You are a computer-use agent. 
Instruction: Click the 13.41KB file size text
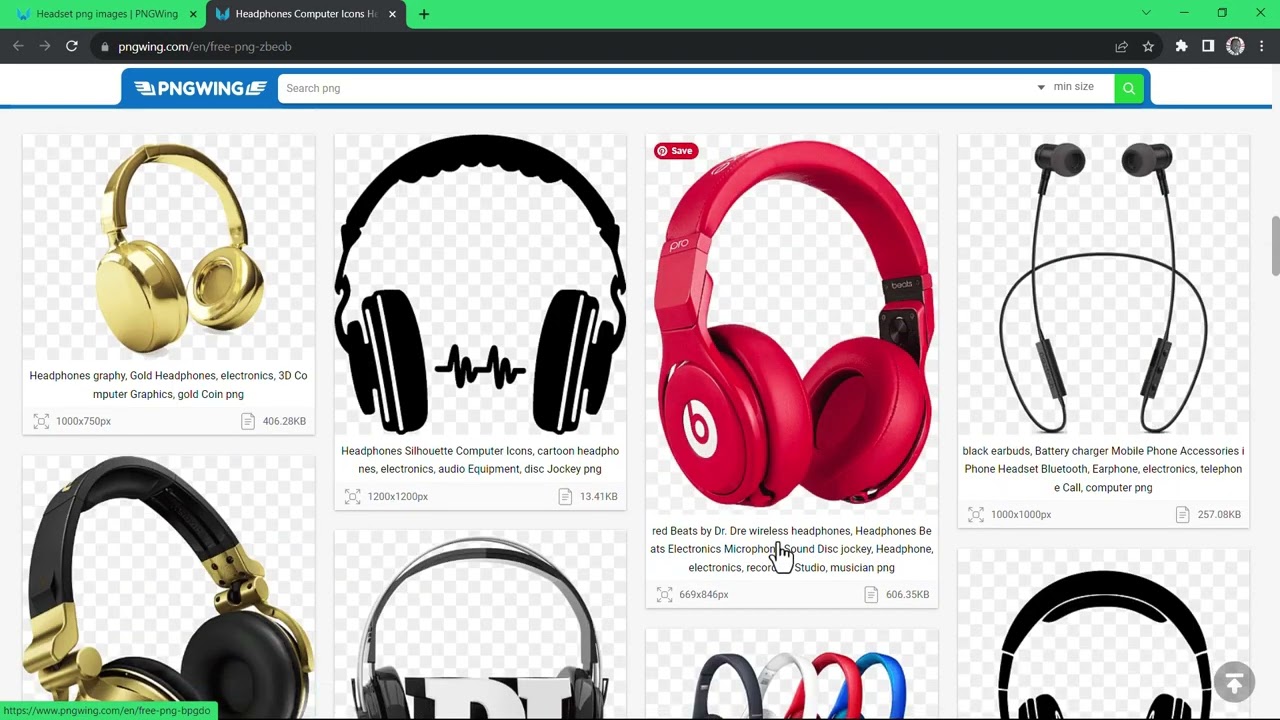tap(598, 496)
